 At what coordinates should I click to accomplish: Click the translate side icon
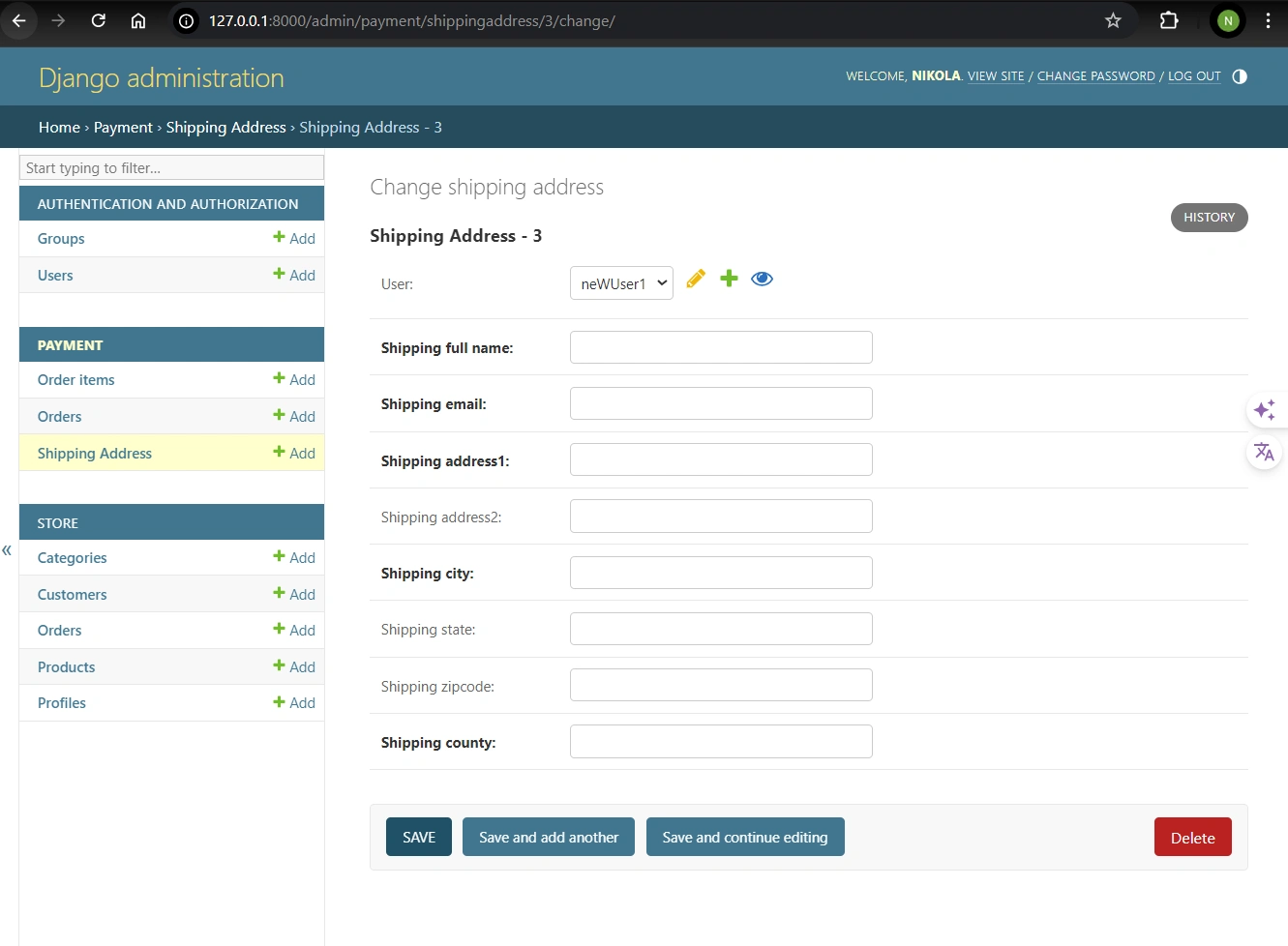point(1265,452)
